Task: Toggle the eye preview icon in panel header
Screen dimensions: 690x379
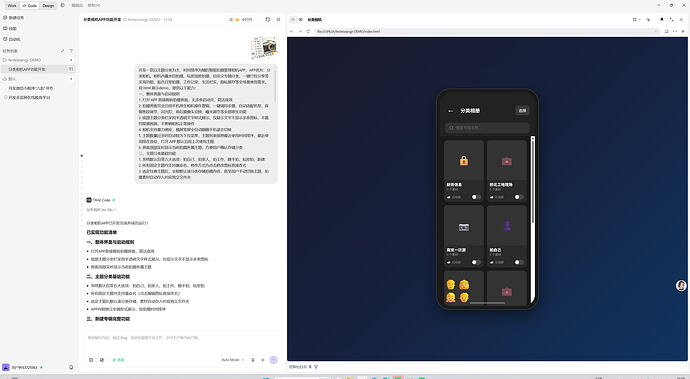Action: tap(301, 20)
